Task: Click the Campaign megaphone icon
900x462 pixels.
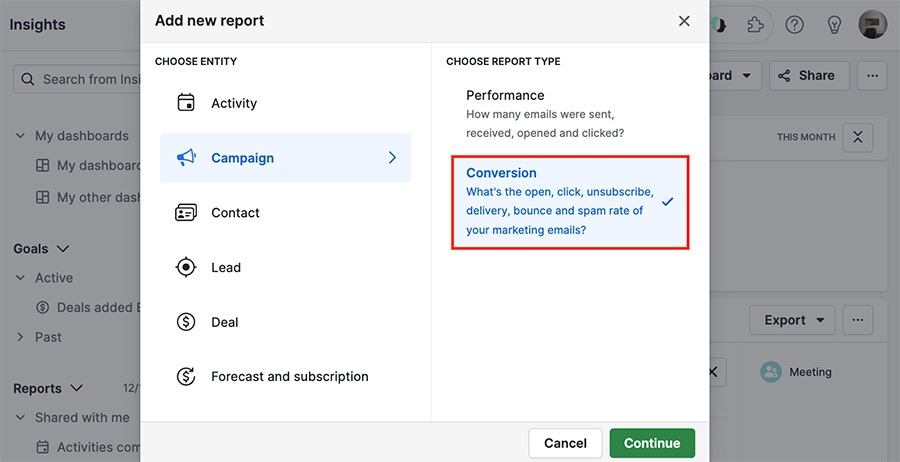Action: [186, 158]
